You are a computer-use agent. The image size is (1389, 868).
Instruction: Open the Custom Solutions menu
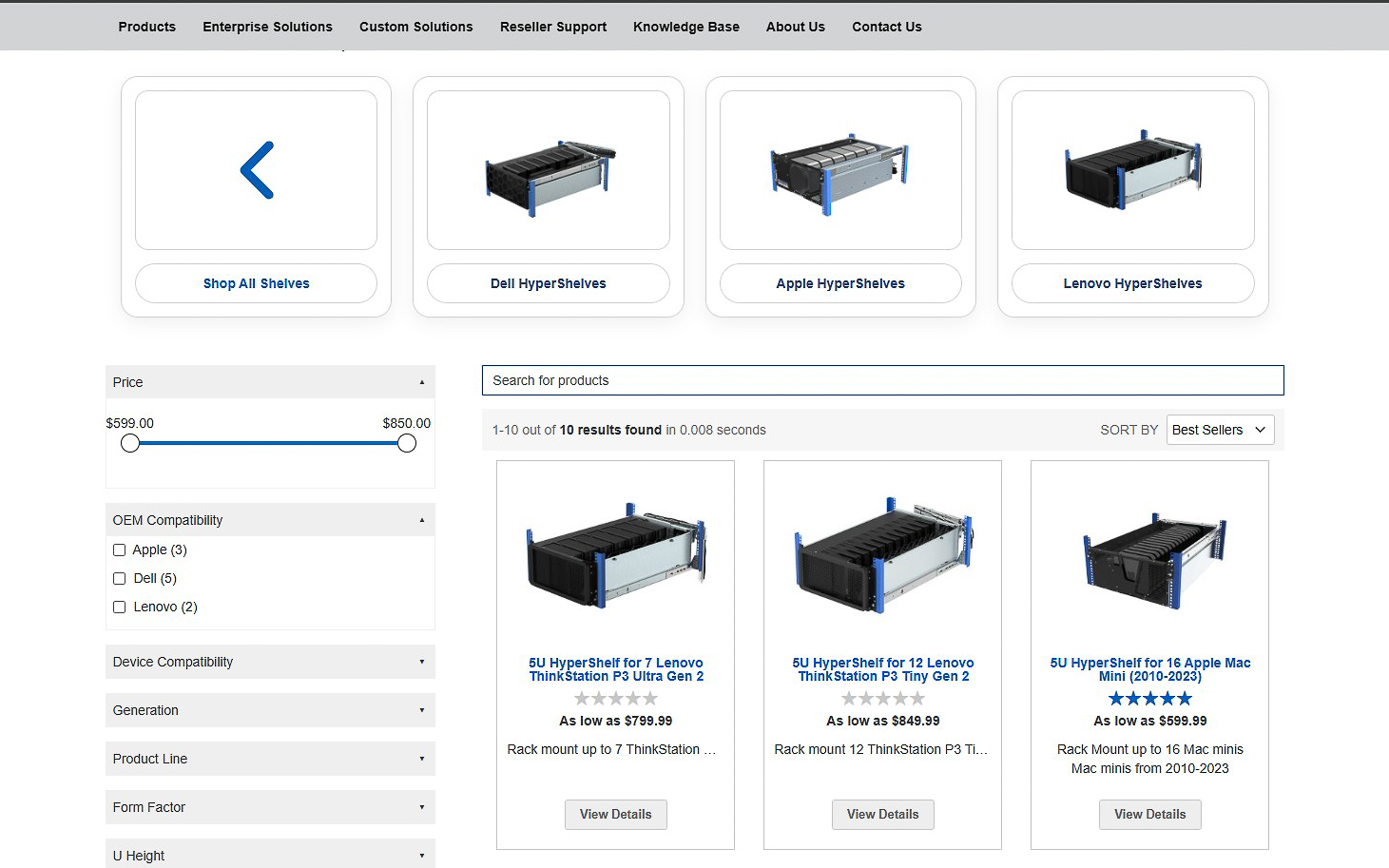tap(415, 27)
